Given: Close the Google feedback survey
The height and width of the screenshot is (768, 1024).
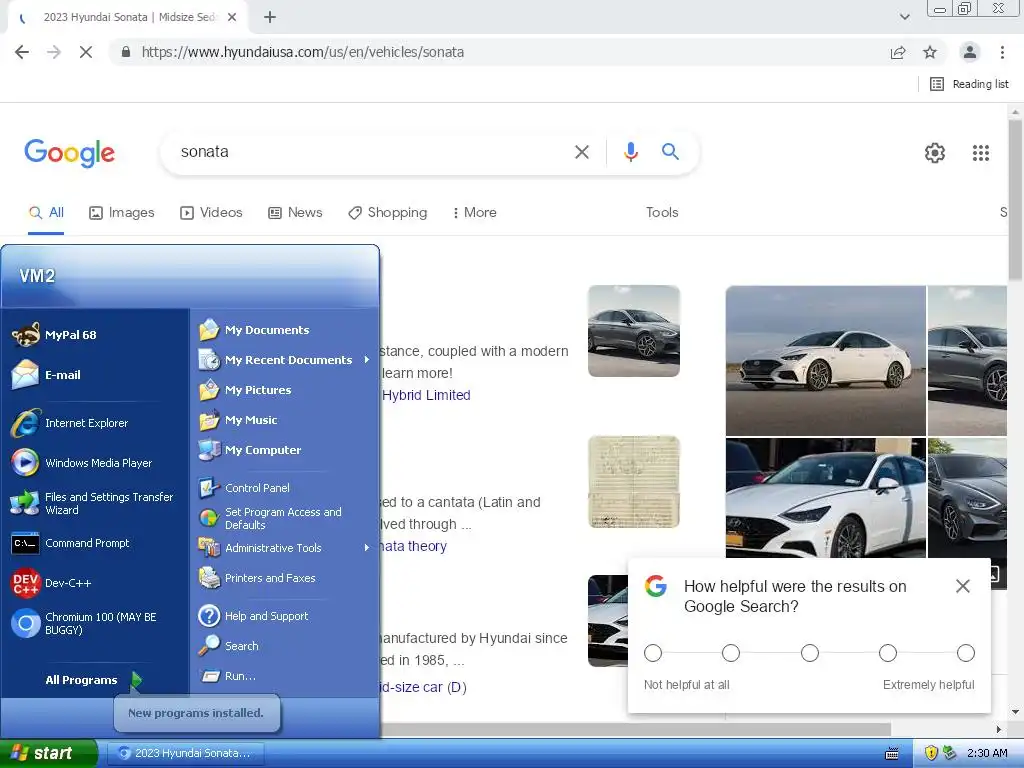Looking at the screenshot, I should coord(962,586).
